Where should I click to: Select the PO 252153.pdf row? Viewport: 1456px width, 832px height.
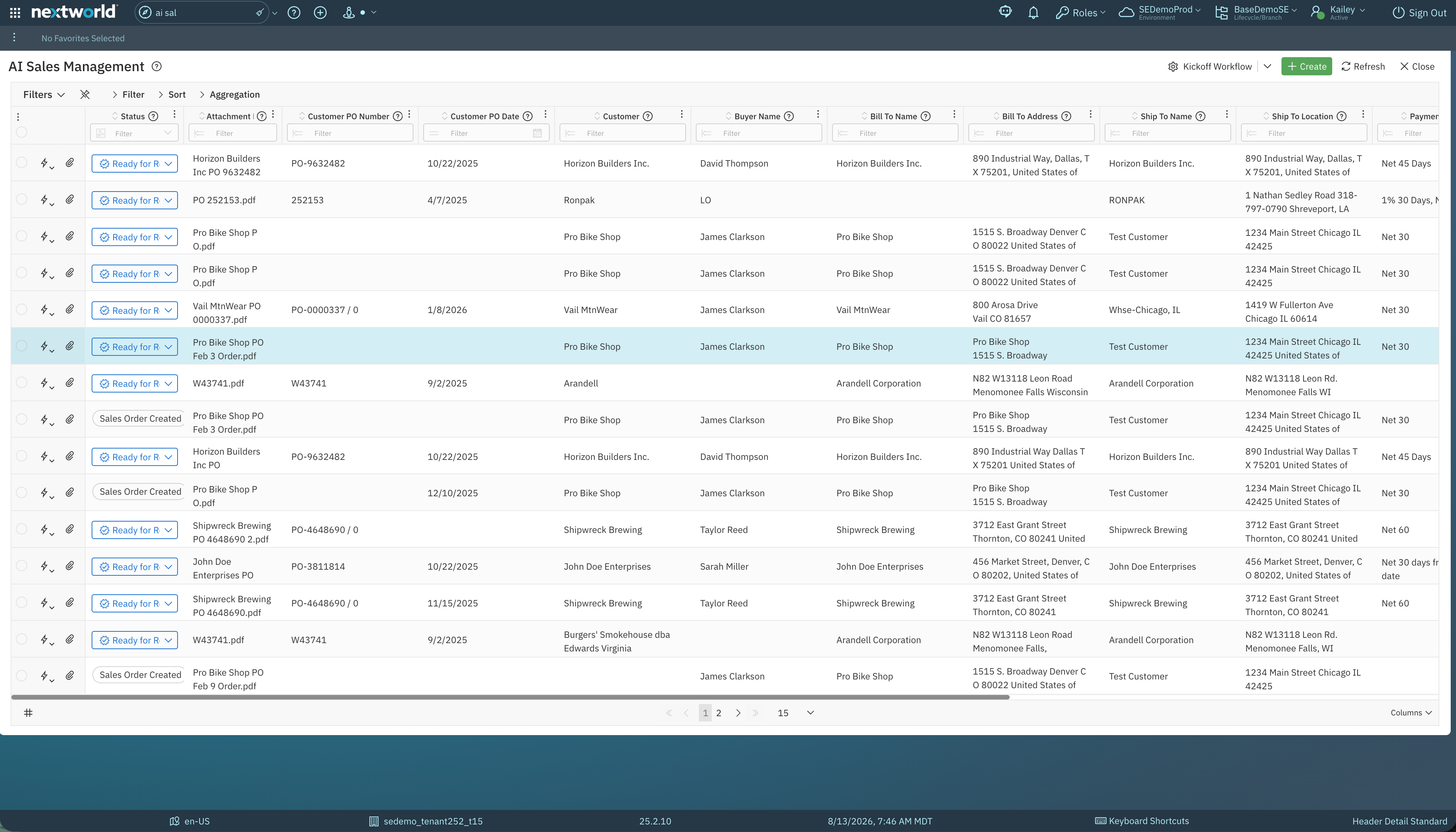click(22, 199)
